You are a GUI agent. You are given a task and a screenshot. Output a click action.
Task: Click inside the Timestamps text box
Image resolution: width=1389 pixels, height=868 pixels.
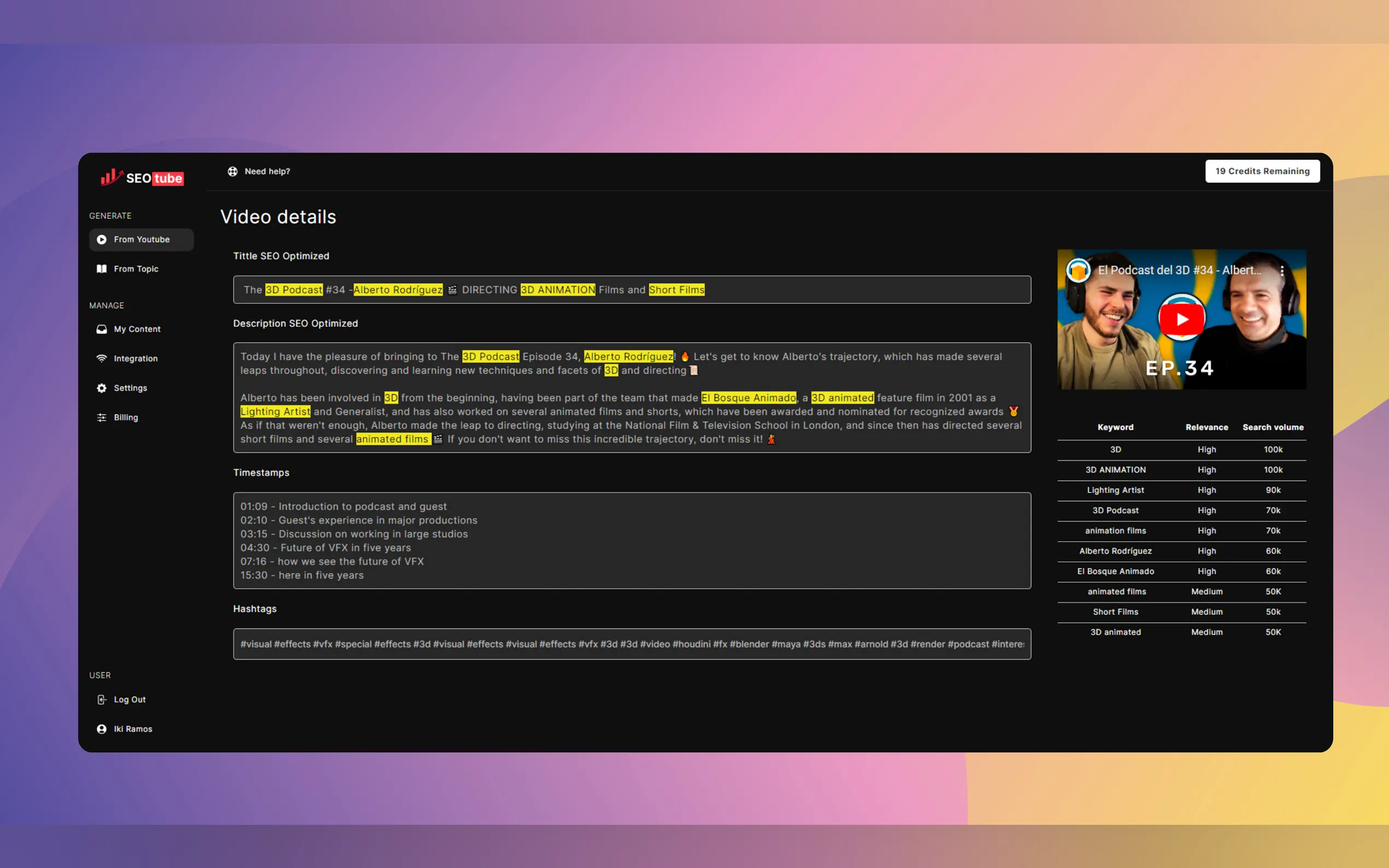tap(632, 540)
